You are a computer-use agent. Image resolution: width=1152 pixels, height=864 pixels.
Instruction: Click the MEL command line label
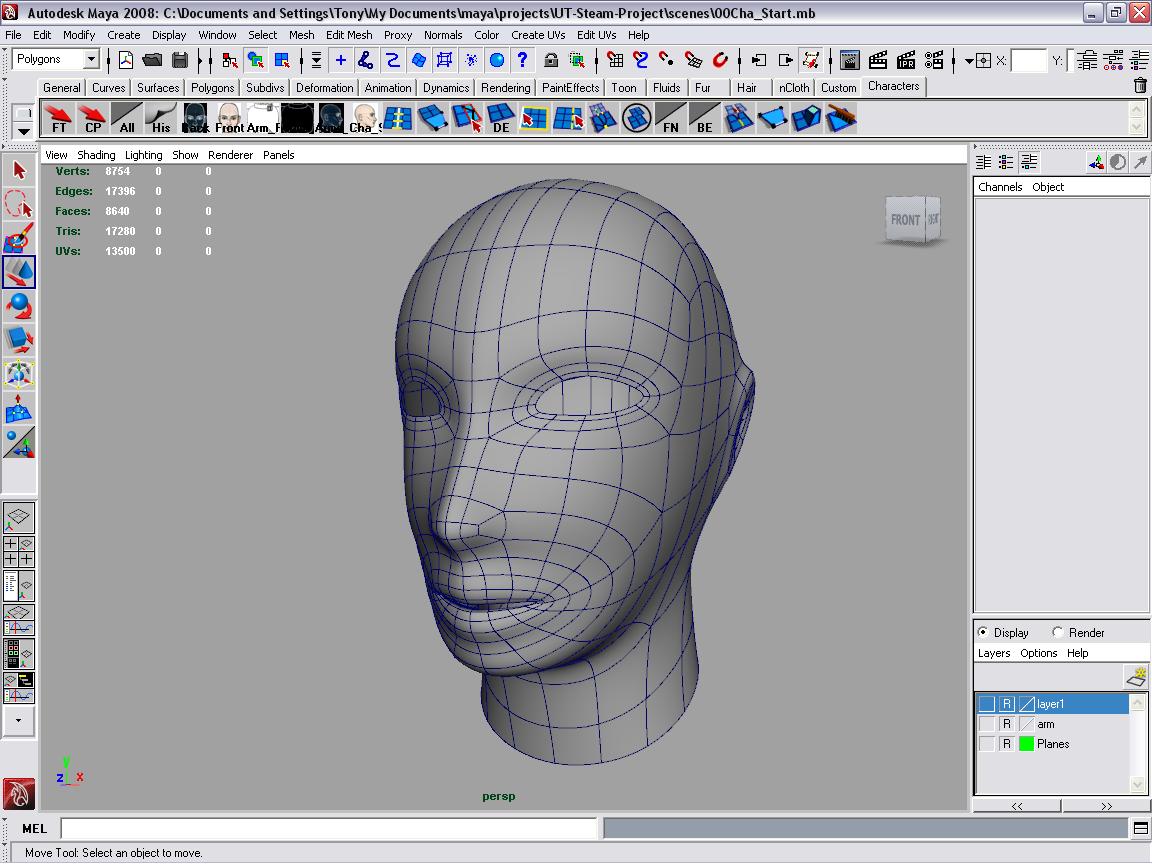[x=35, y=829]
